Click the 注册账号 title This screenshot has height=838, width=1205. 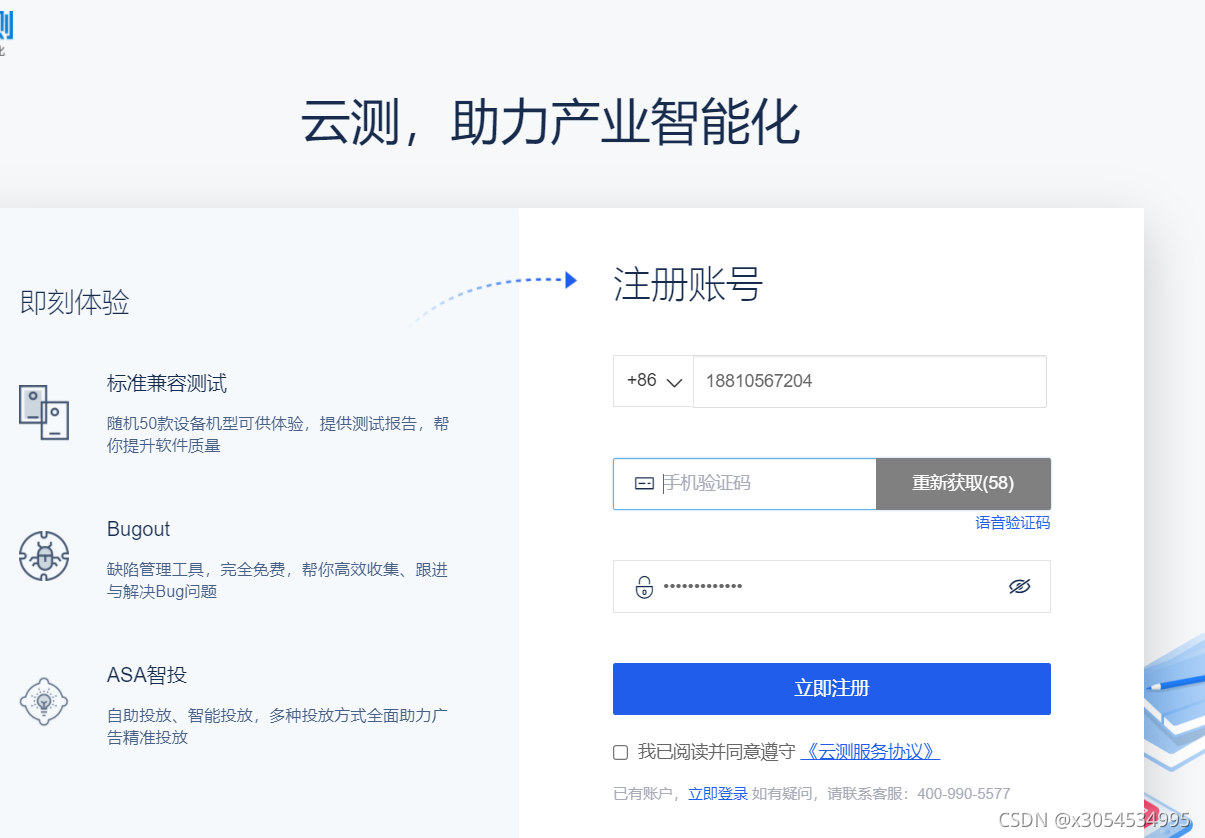click(x=688, y=285)
